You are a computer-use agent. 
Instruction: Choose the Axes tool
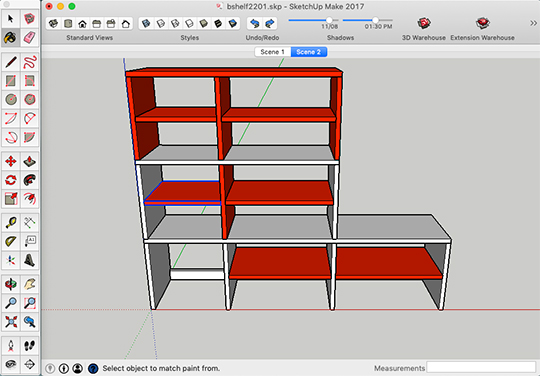pos(11,260)
